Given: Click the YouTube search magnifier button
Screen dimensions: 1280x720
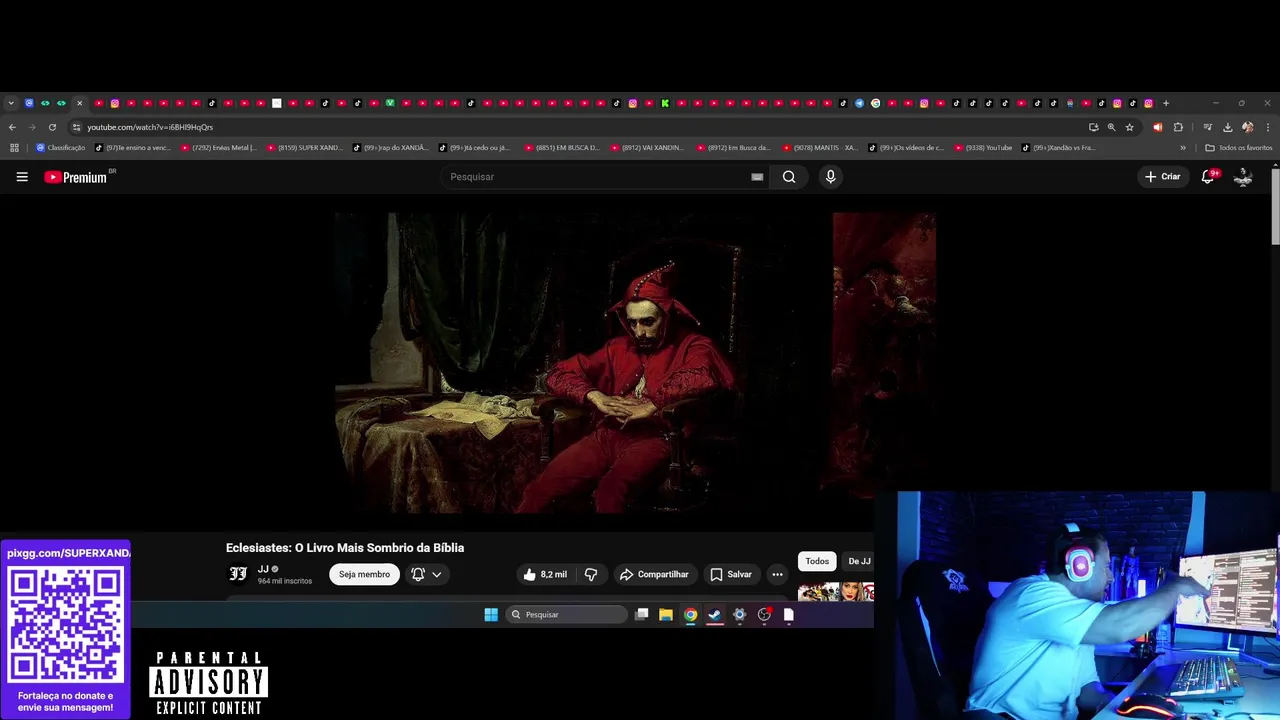Looking at the screenshot, I should (x=789, y=177).
